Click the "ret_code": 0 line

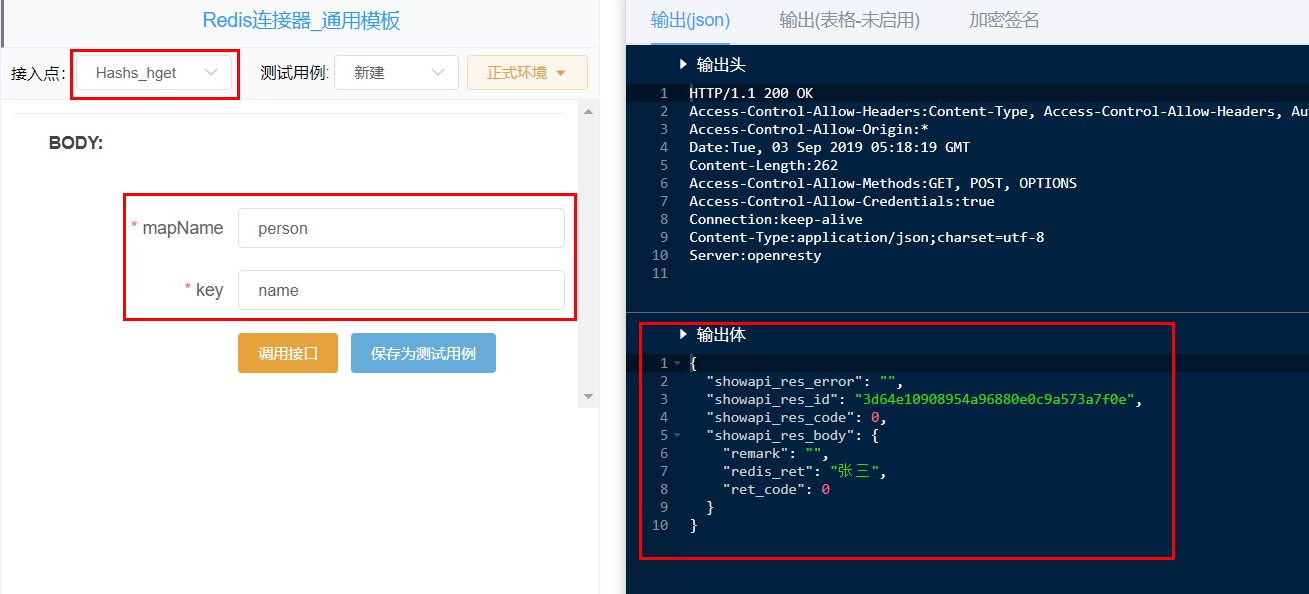(x=776, y=489)
